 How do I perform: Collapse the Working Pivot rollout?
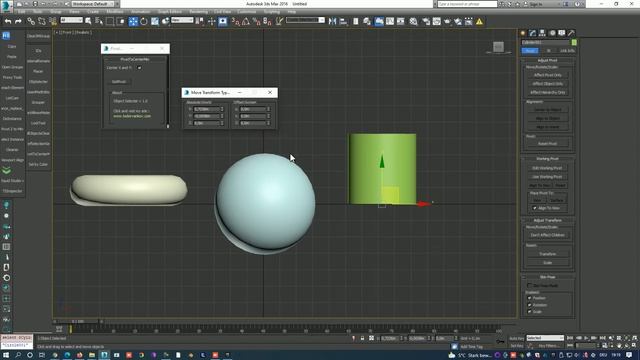click(x=548, y=159)
